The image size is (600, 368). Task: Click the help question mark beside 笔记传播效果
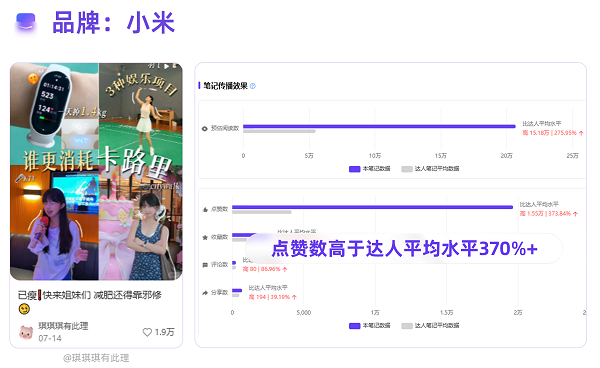(x=253, y=86)
